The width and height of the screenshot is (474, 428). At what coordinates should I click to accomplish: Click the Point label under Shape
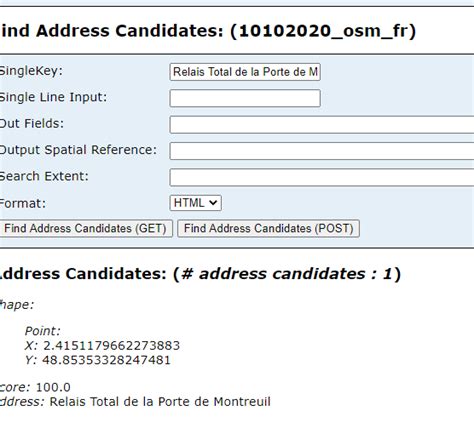tap(43, 331)
